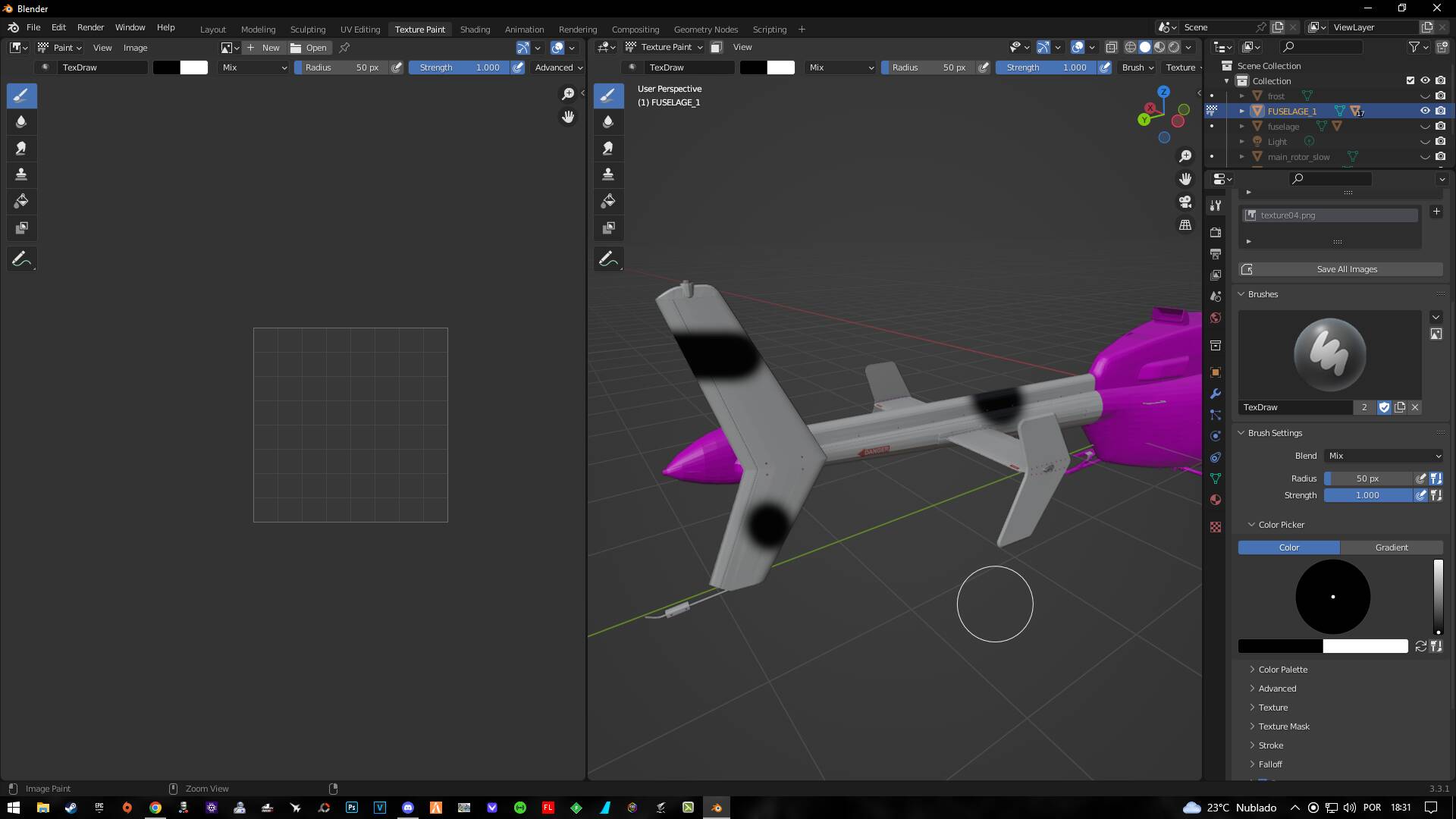The image size is (1456, 819).
Task: Open the Render menu
Action: click(90, 27)
